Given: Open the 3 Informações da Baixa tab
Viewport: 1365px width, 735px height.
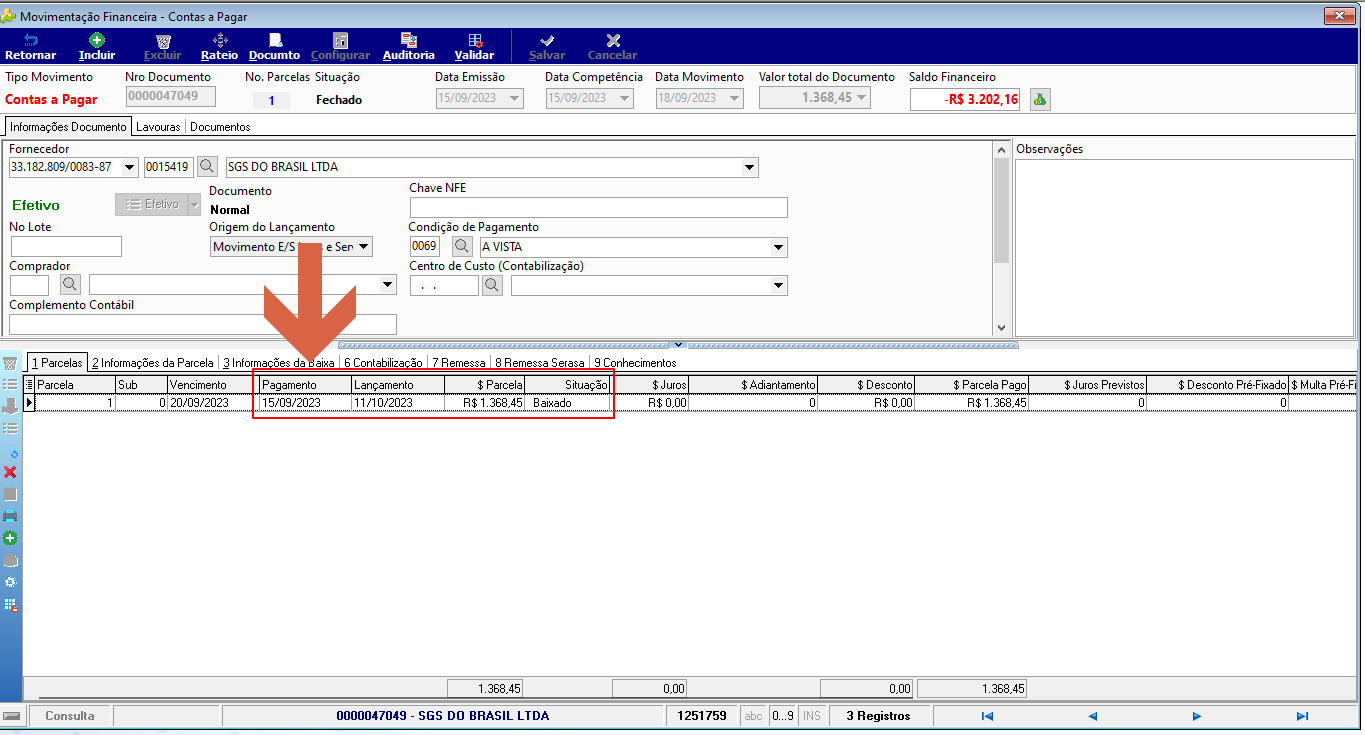Looking at the screenshot, I should 279,363.
